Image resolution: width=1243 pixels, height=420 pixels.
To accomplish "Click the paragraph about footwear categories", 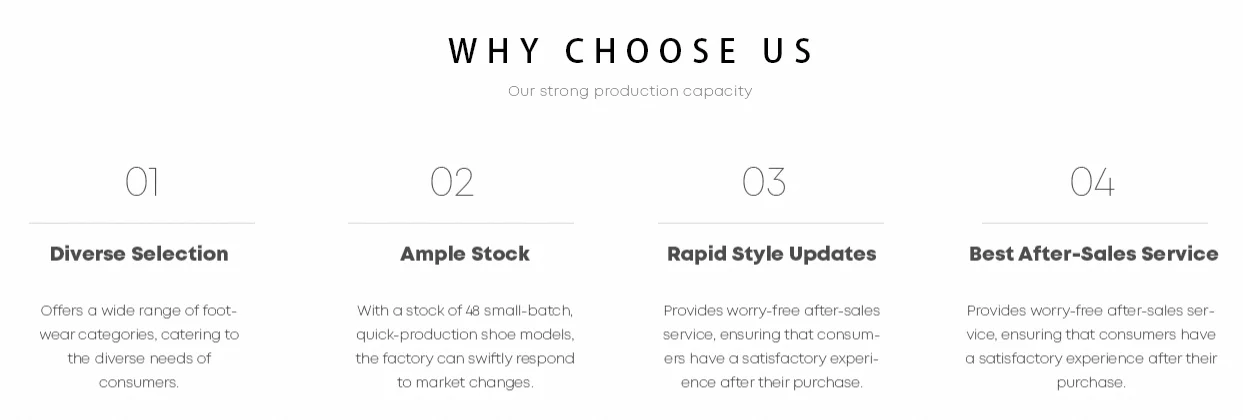I will (139, 346).
